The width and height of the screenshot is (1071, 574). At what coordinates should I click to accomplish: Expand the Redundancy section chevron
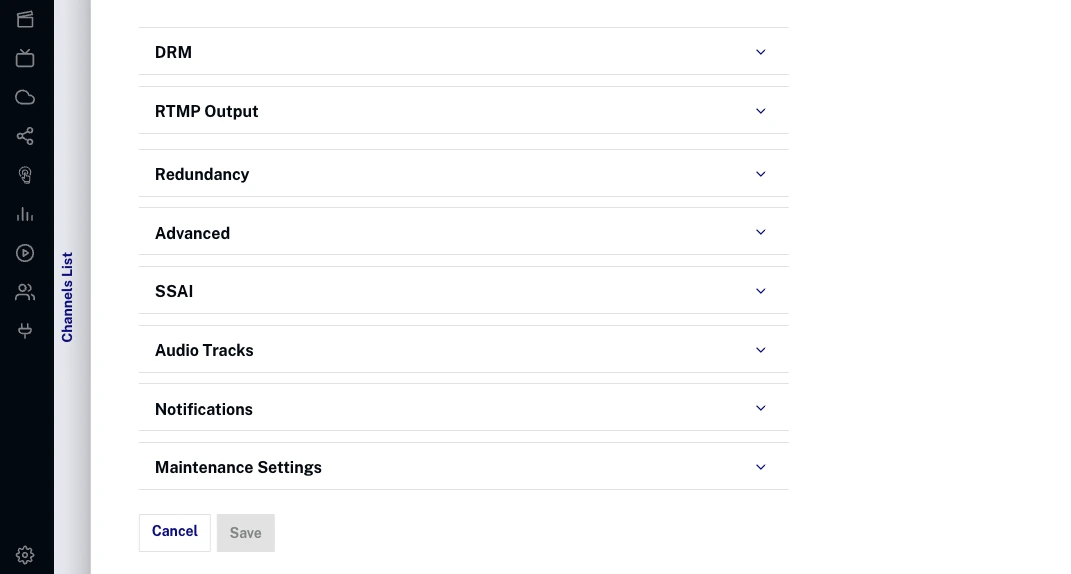(760, 174)
